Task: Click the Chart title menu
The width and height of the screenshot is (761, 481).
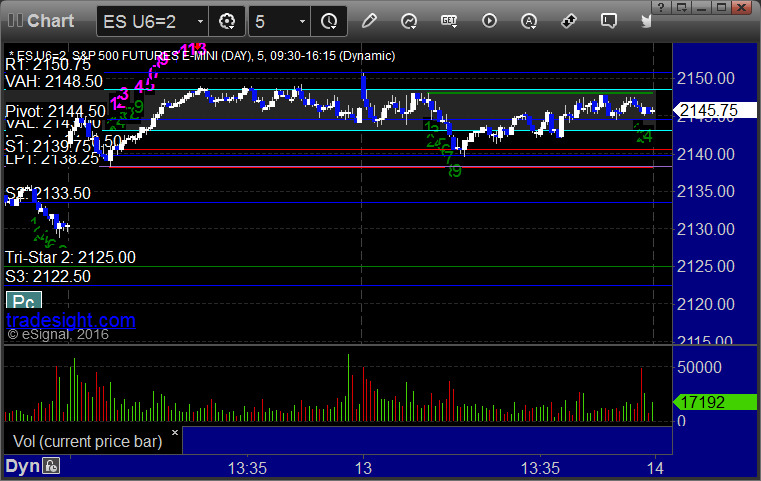Action: tap(50, 21)
